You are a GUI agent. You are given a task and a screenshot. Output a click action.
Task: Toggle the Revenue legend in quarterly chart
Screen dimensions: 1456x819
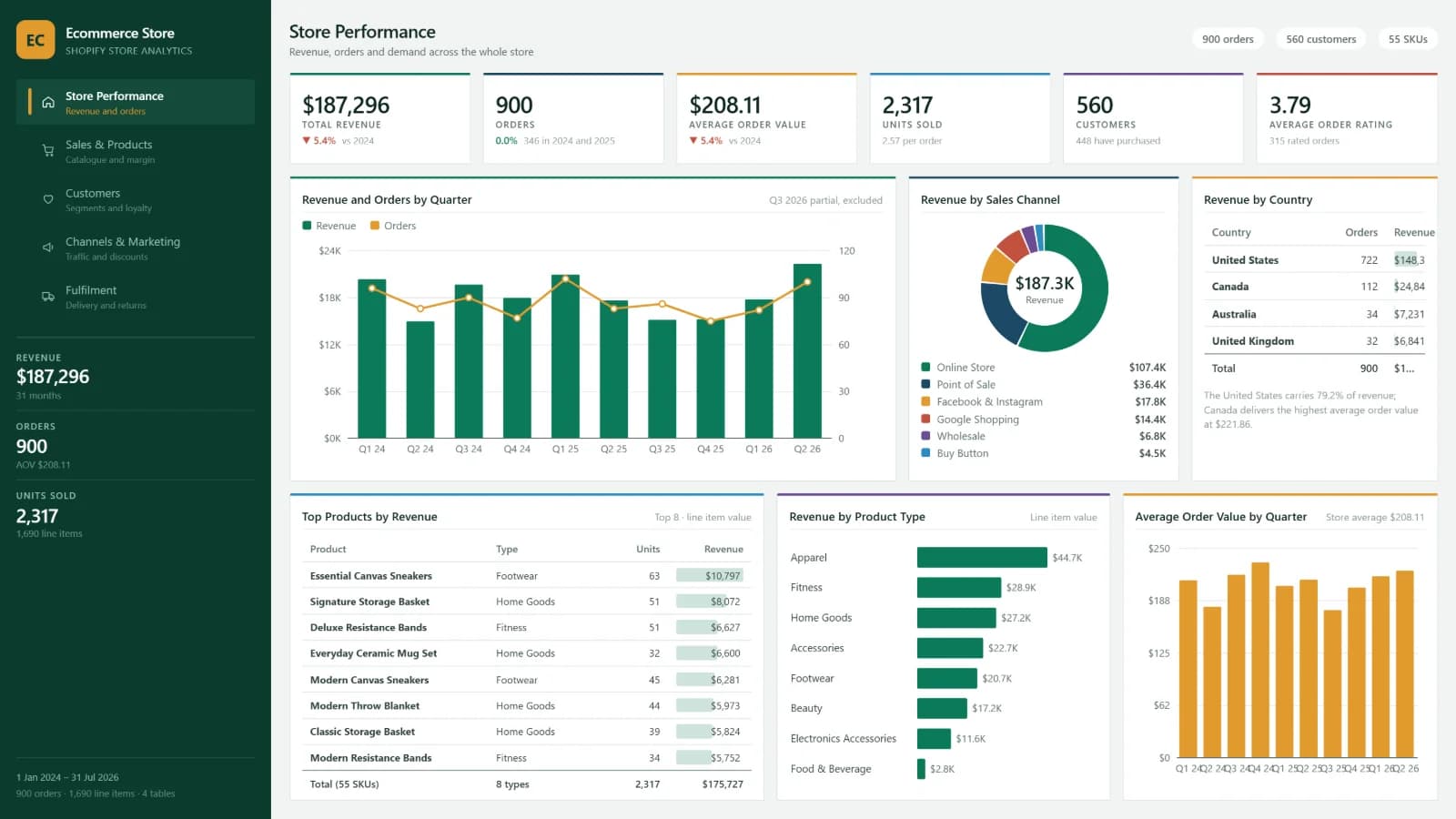click(329, 226)
